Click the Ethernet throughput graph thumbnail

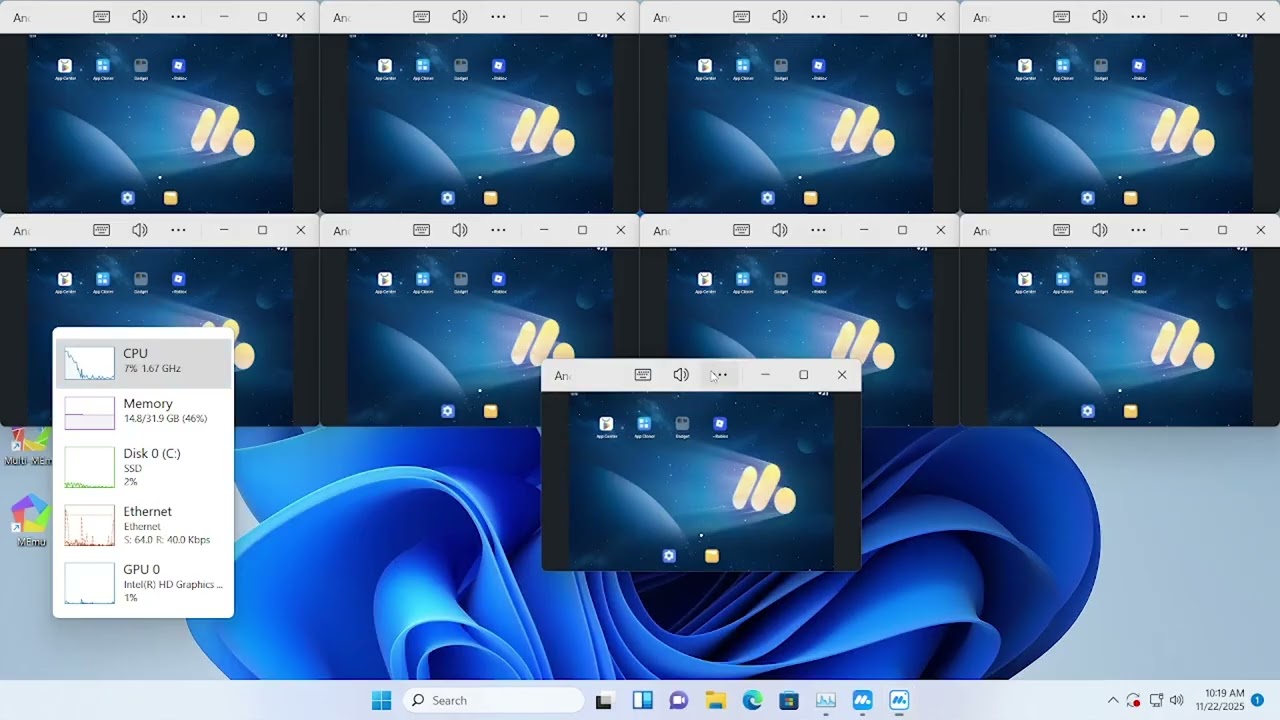[x=90, y=526]
